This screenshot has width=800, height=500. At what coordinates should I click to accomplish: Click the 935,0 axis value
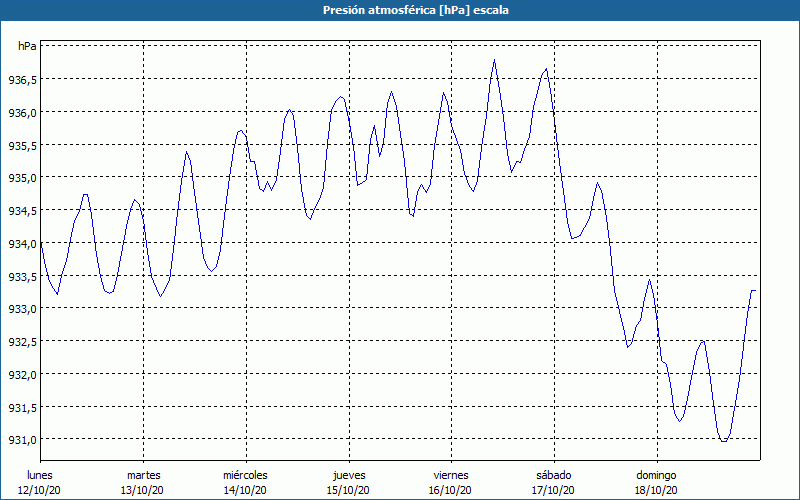pos(22,178)
